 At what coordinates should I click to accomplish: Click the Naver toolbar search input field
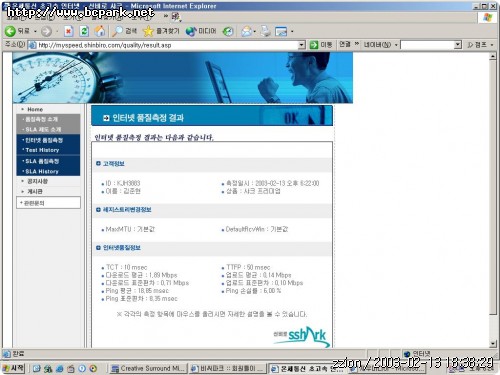[428, 45]
